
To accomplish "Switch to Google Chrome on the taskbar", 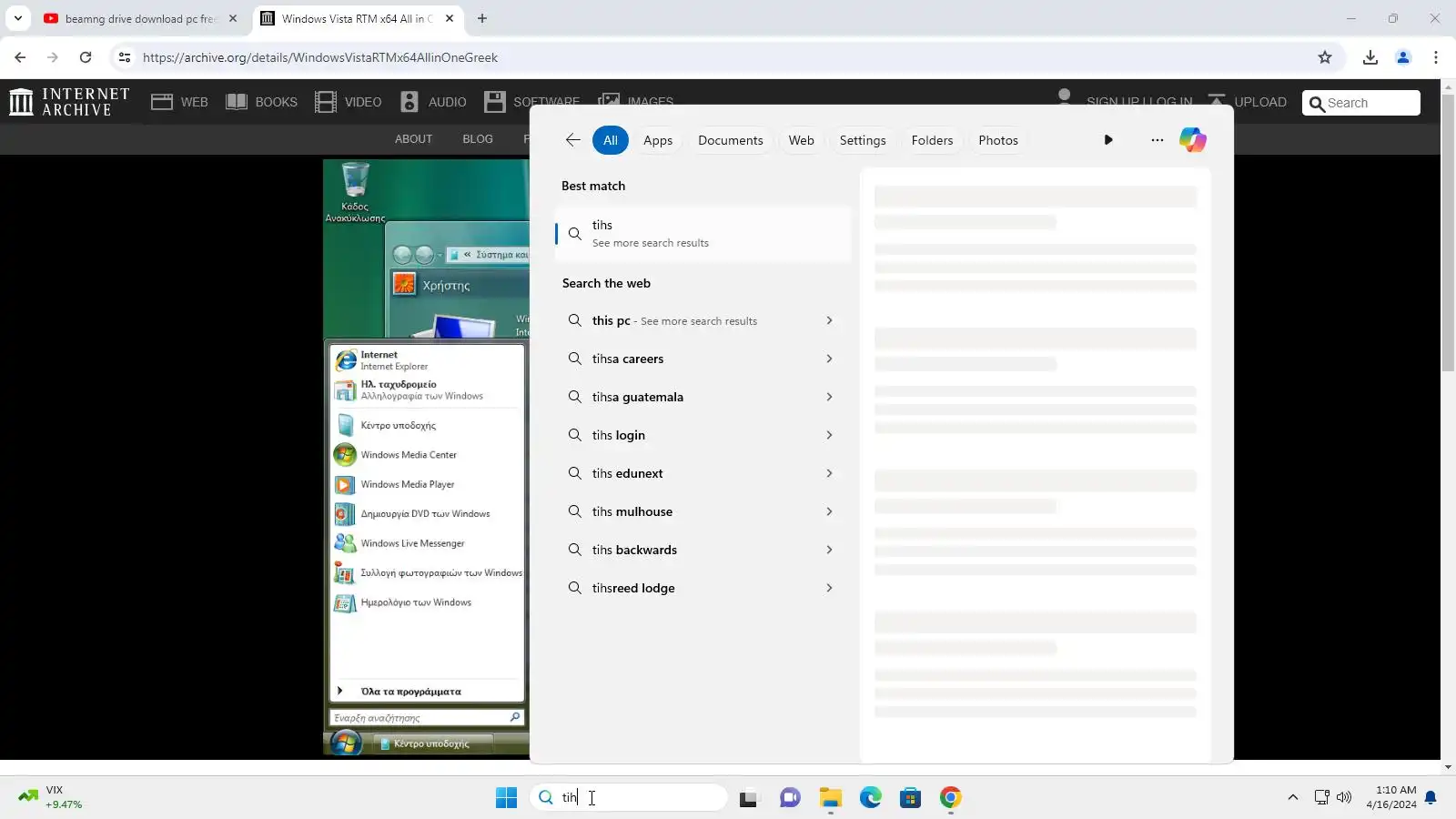I will pyautogui.click(x=951, y=798).
